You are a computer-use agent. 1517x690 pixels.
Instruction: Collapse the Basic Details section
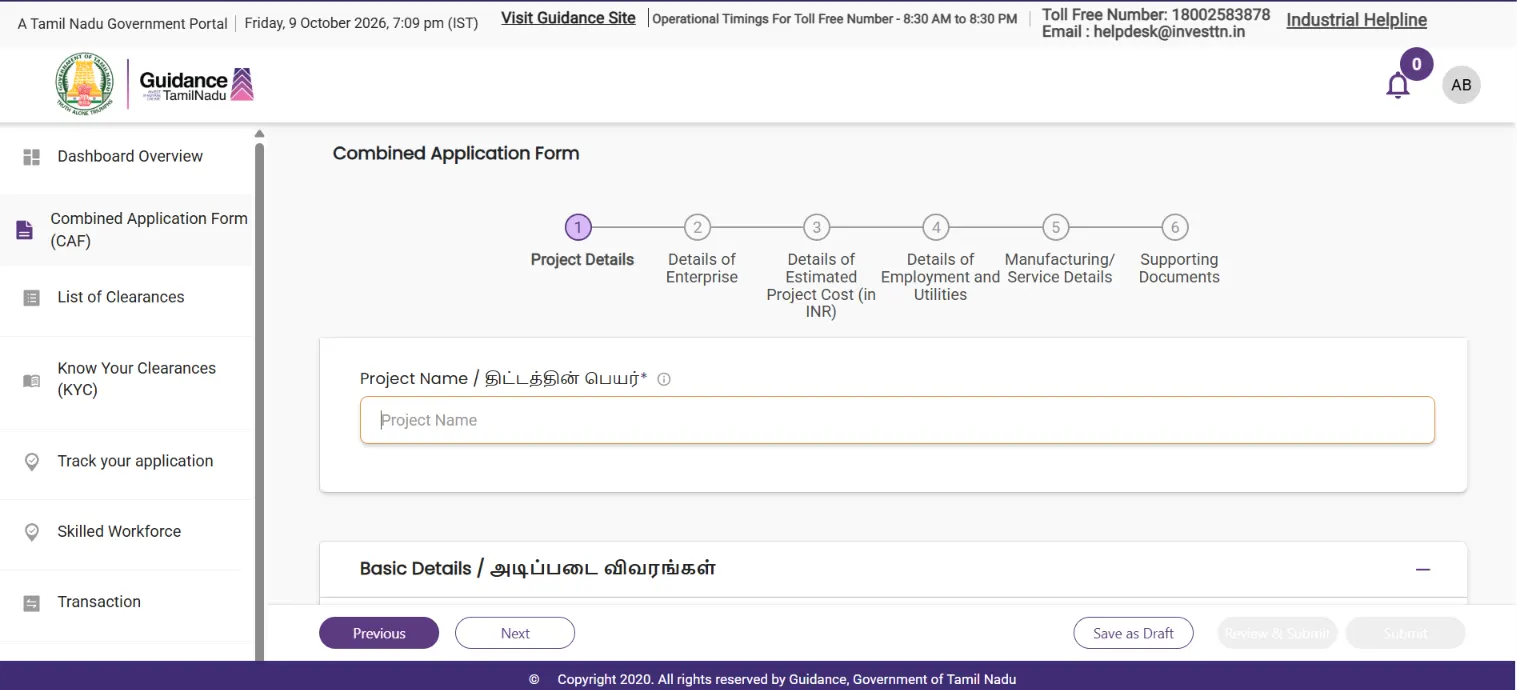tap(1423, 569)
